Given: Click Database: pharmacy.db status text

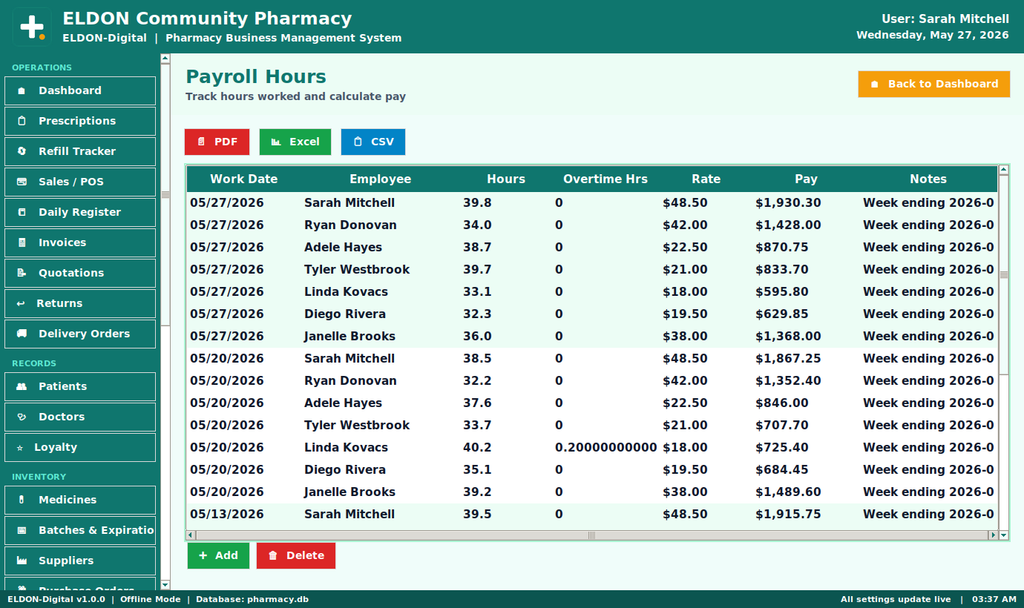Looking at the screenshot, I should (x=252, y=599).
